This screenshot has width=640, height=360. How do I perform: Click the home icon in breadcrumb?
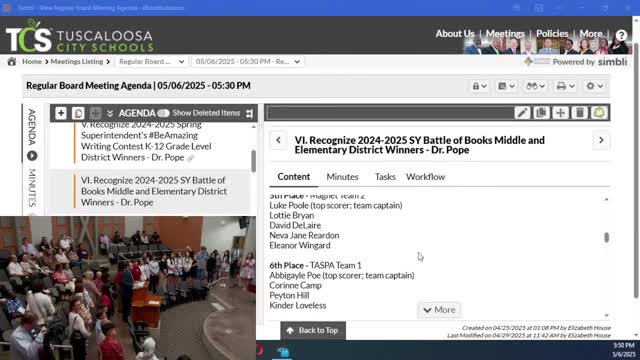(x=11, y=62)
